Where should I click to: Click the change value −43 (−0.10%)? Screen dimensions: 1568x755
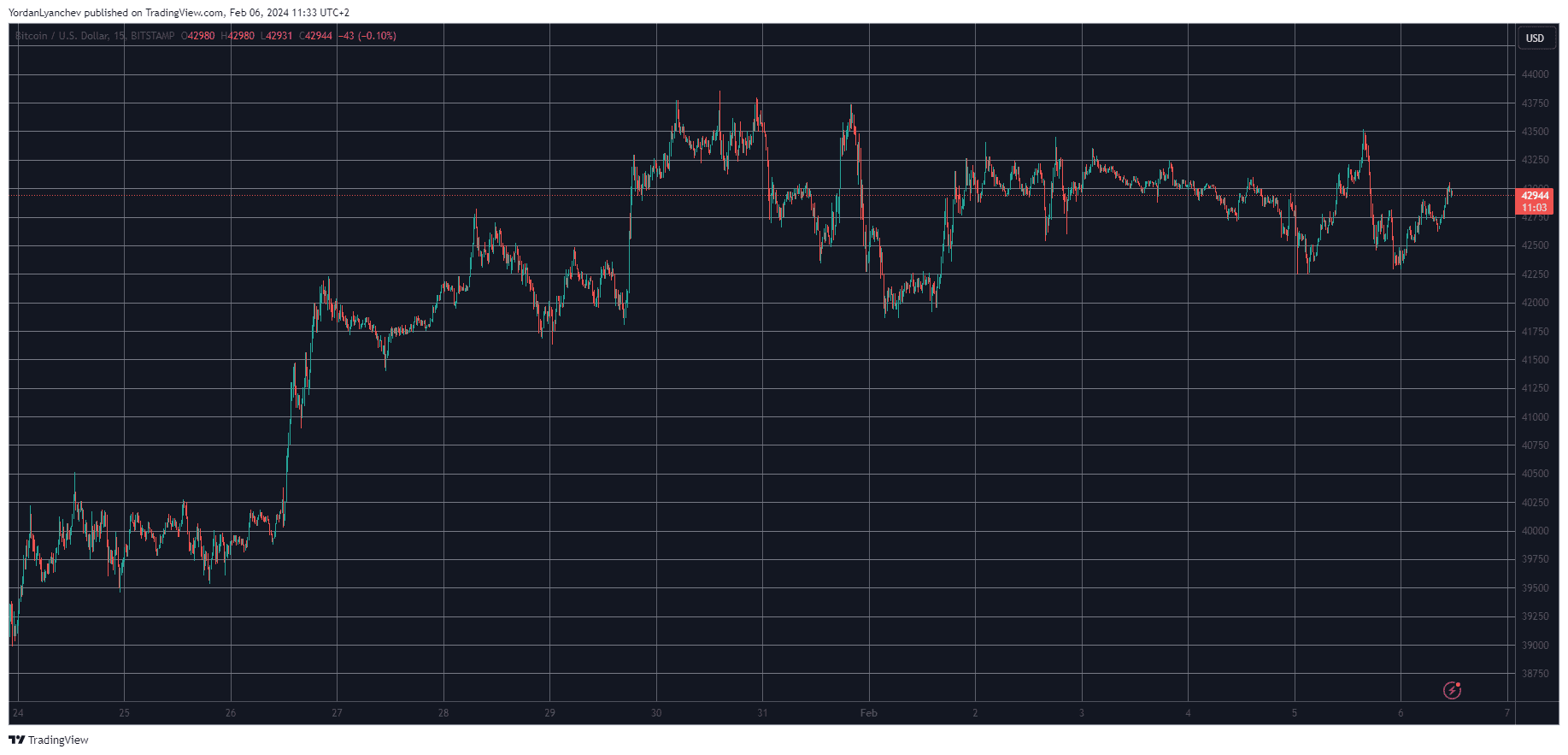[x=367, y=36]
